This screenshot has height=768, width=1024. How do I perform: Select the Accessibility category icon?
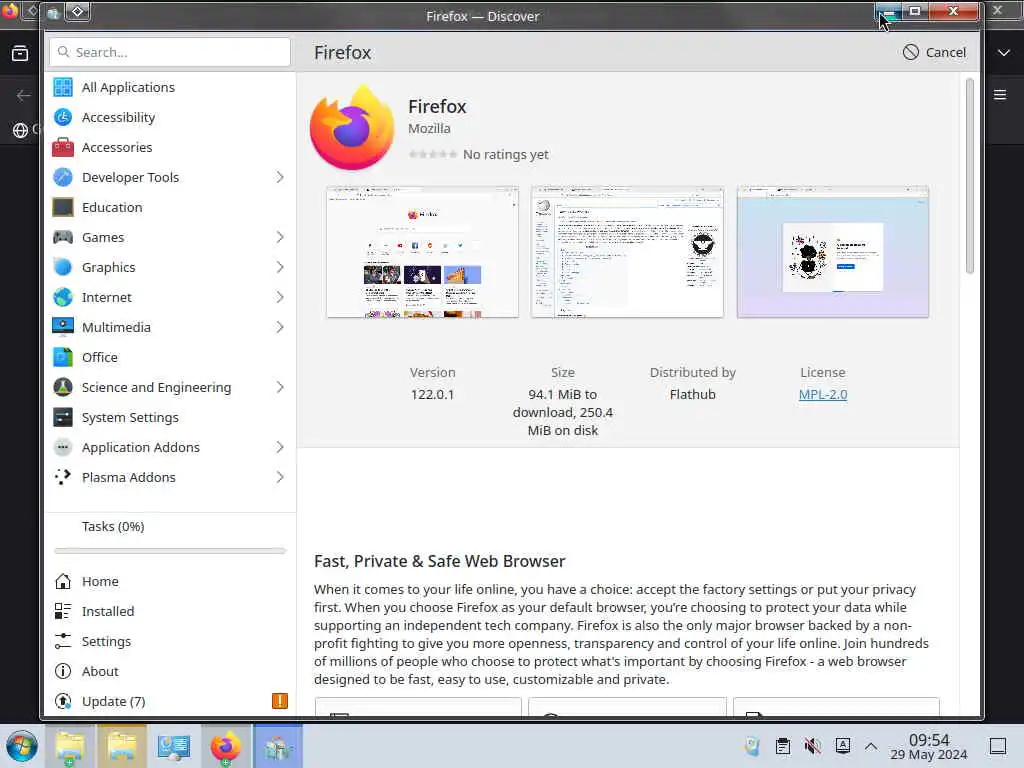point(63,117)
